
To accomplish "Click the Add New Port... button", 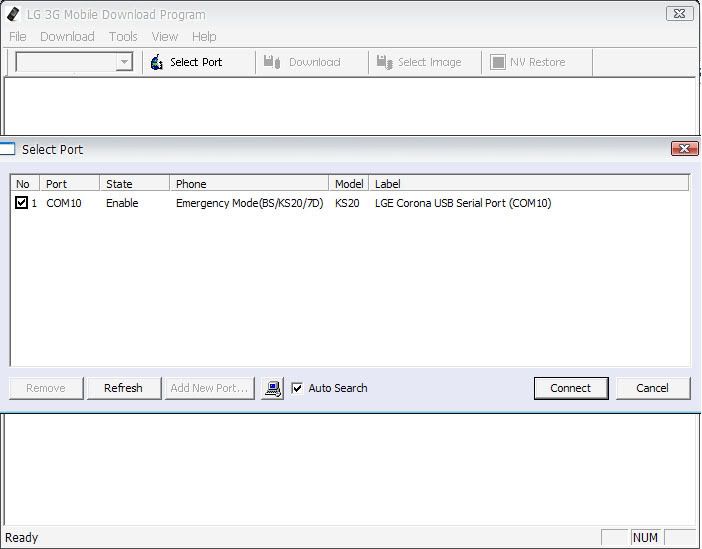I will pyautogui.click(x=209, y=388).
